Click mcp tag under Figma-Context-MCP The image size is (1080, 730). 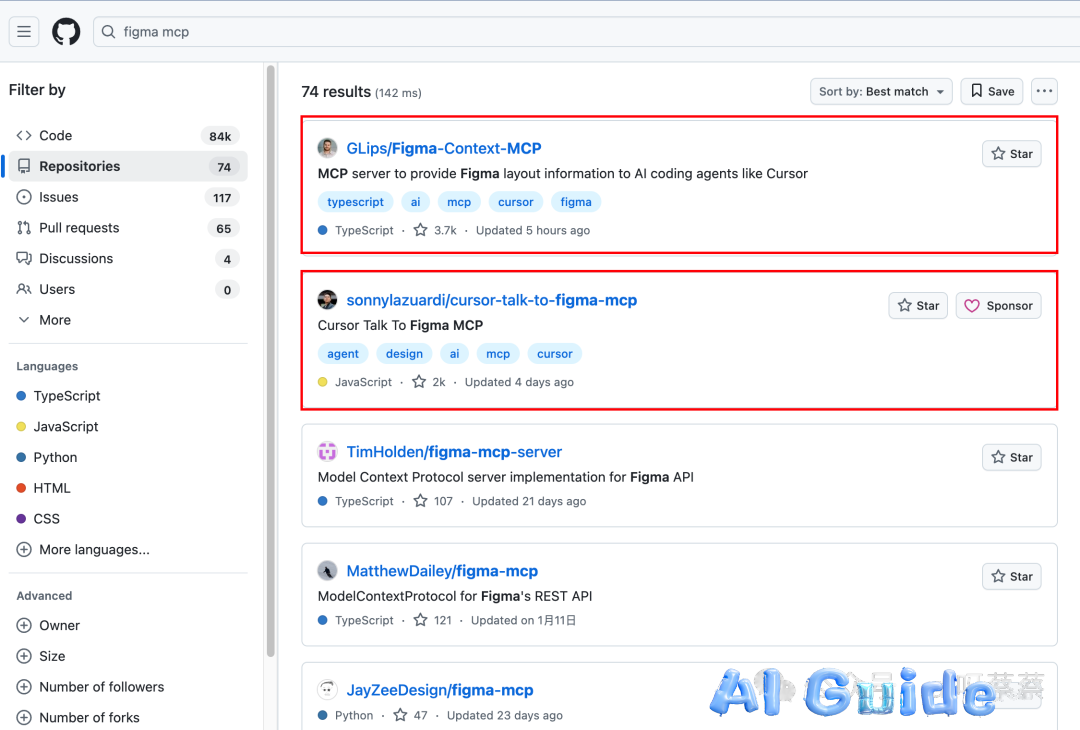click(459, 202)
